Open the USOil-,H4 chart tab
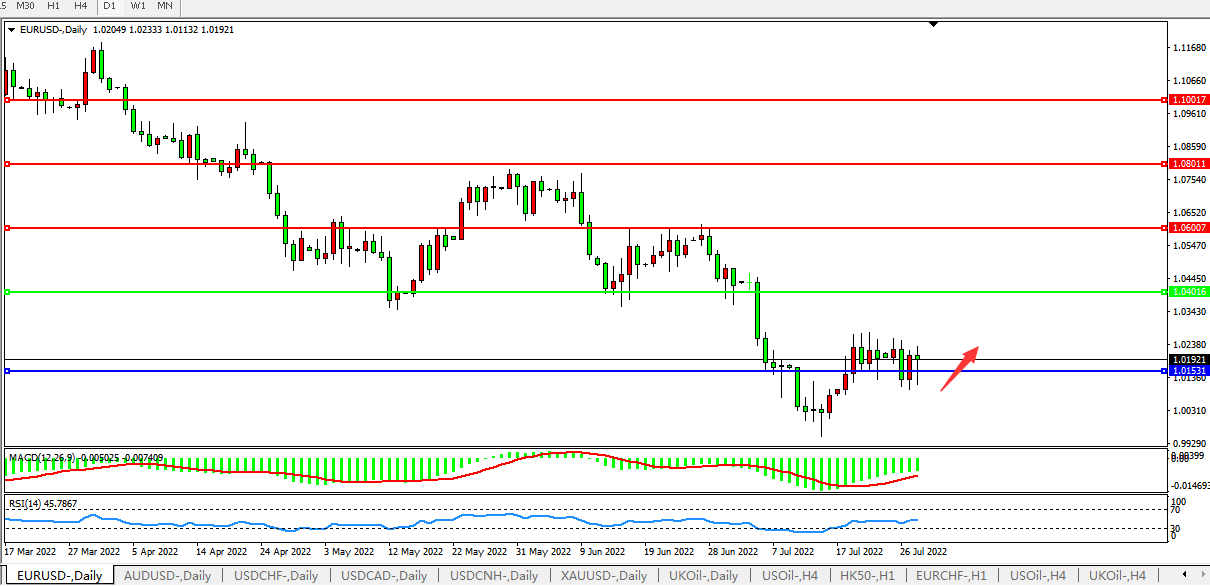This screenshot has height=586, width=1210. 789,576
